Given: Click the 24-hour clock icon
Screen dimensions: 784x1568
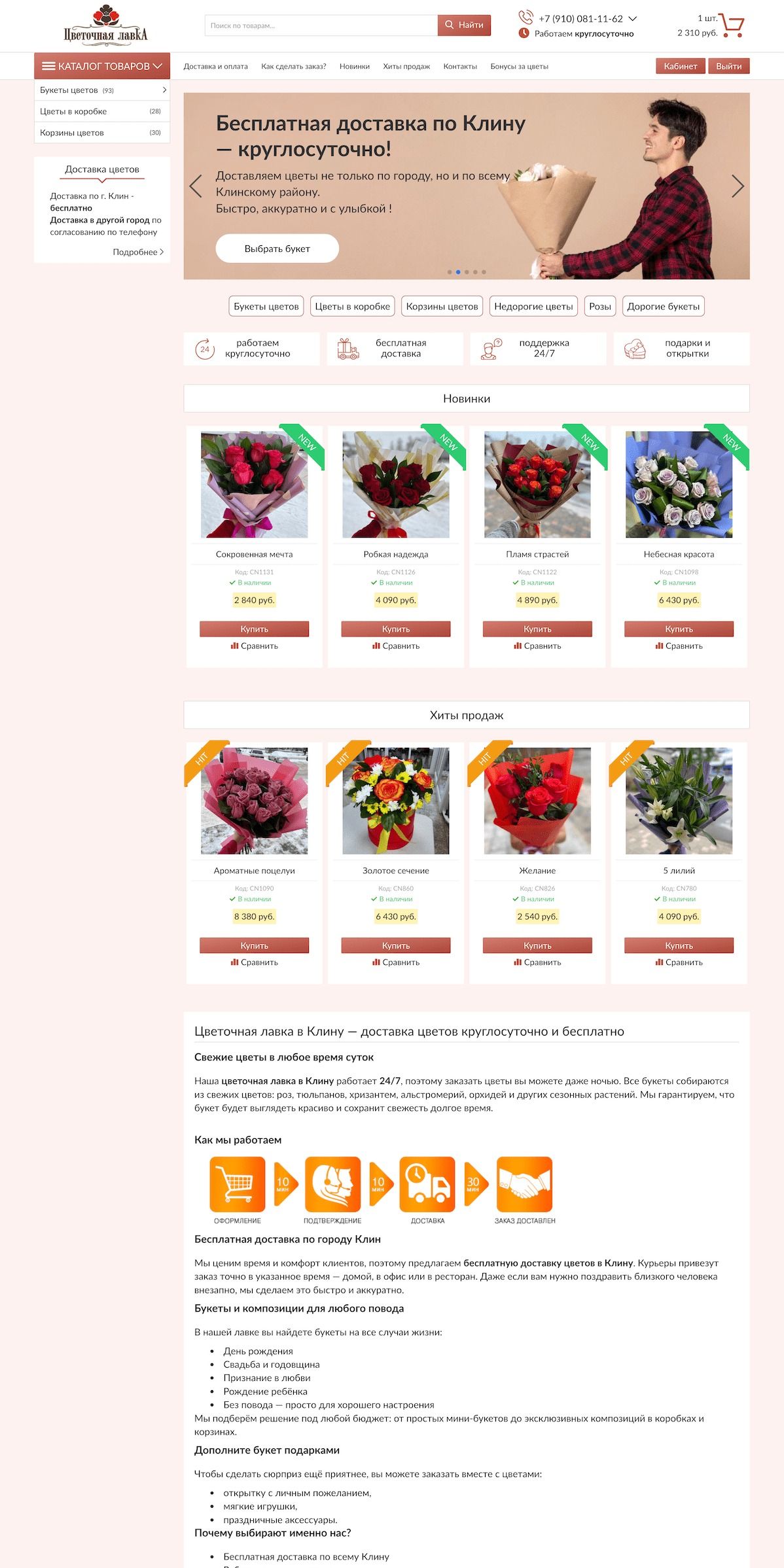Looking at the screenshot, I should 205,349.
